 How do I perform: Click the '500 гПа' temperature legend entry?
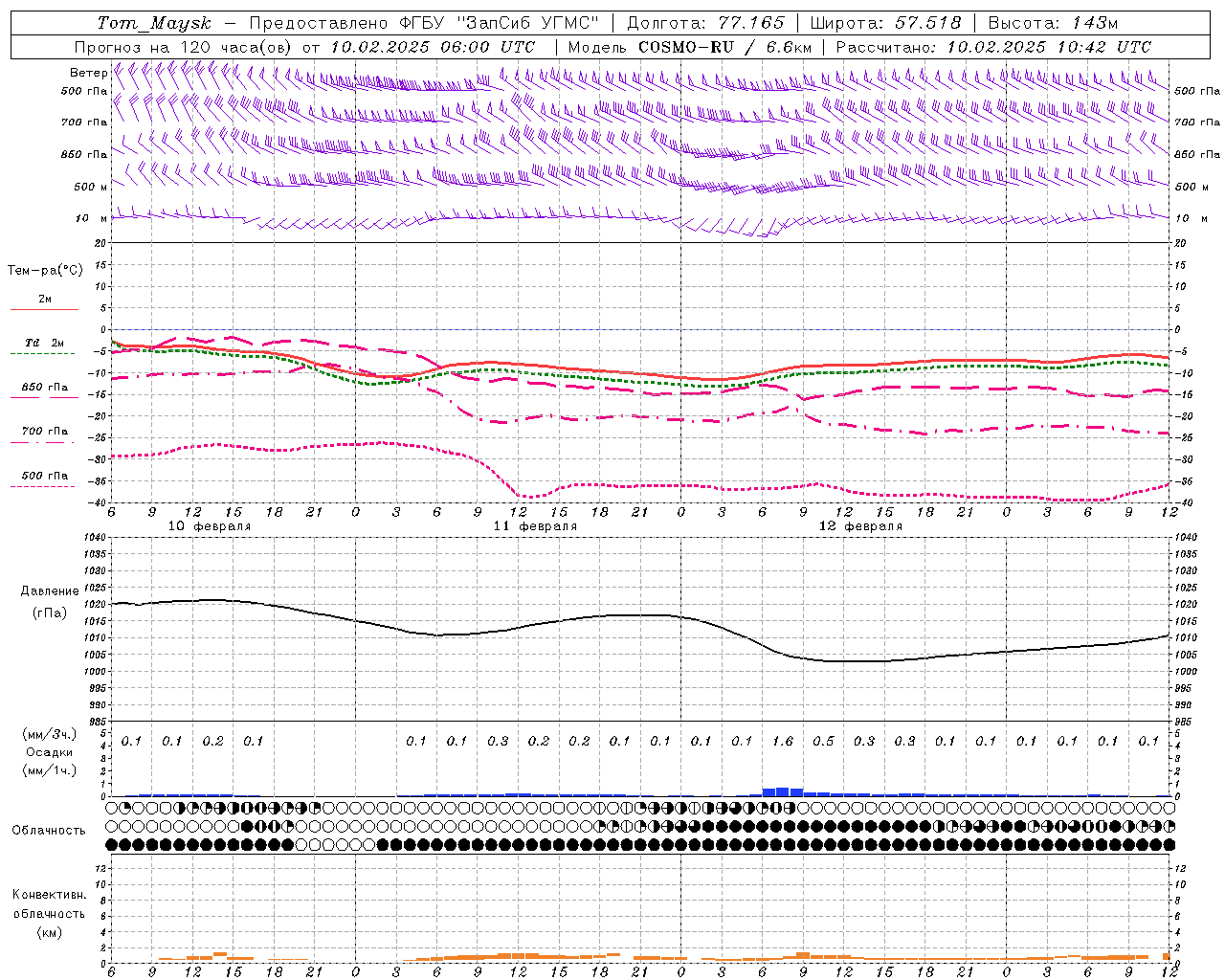tap(44, 476)
